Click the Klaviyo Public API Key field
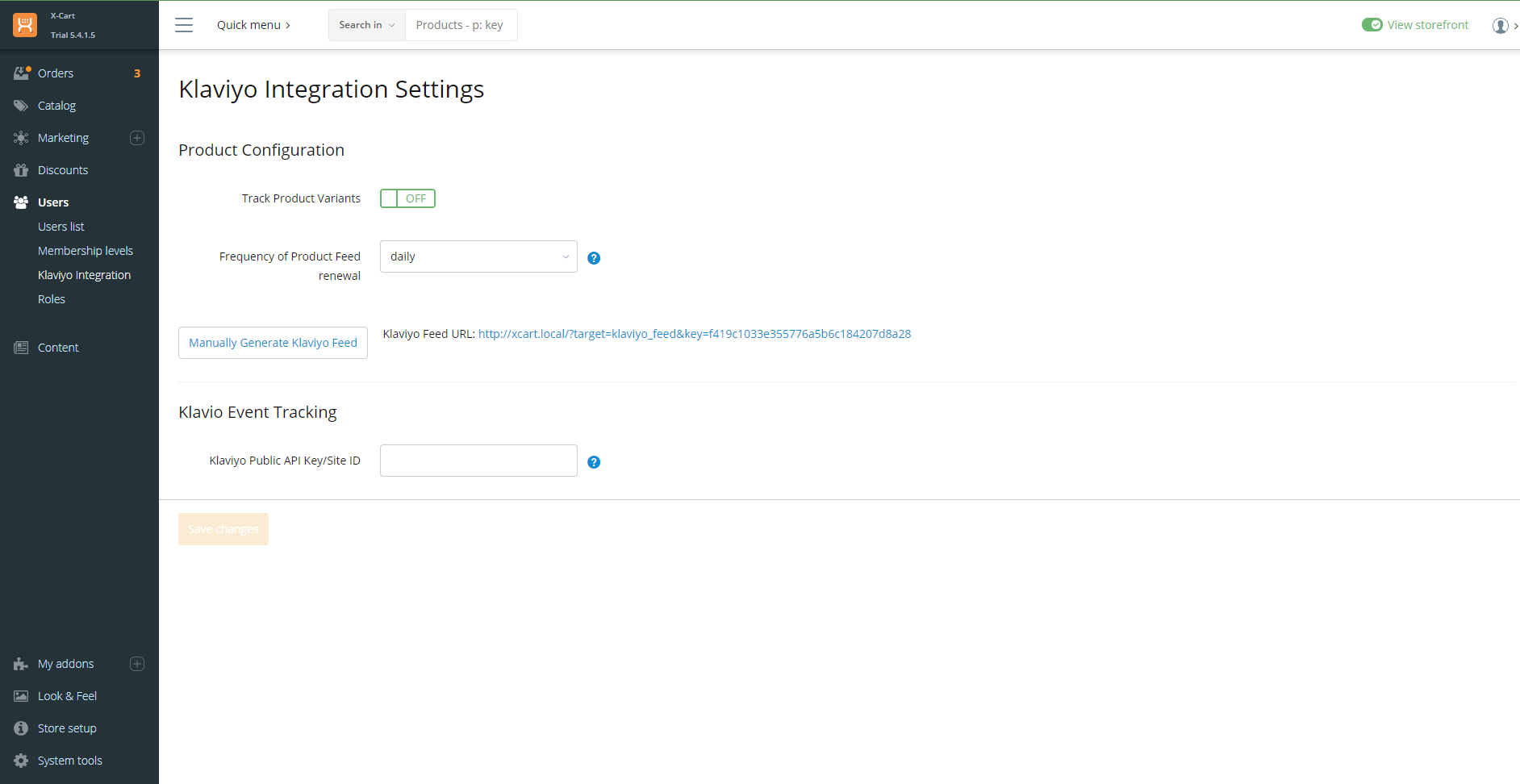The width and height of the screenshot is (1520, 784). [478, 461]
